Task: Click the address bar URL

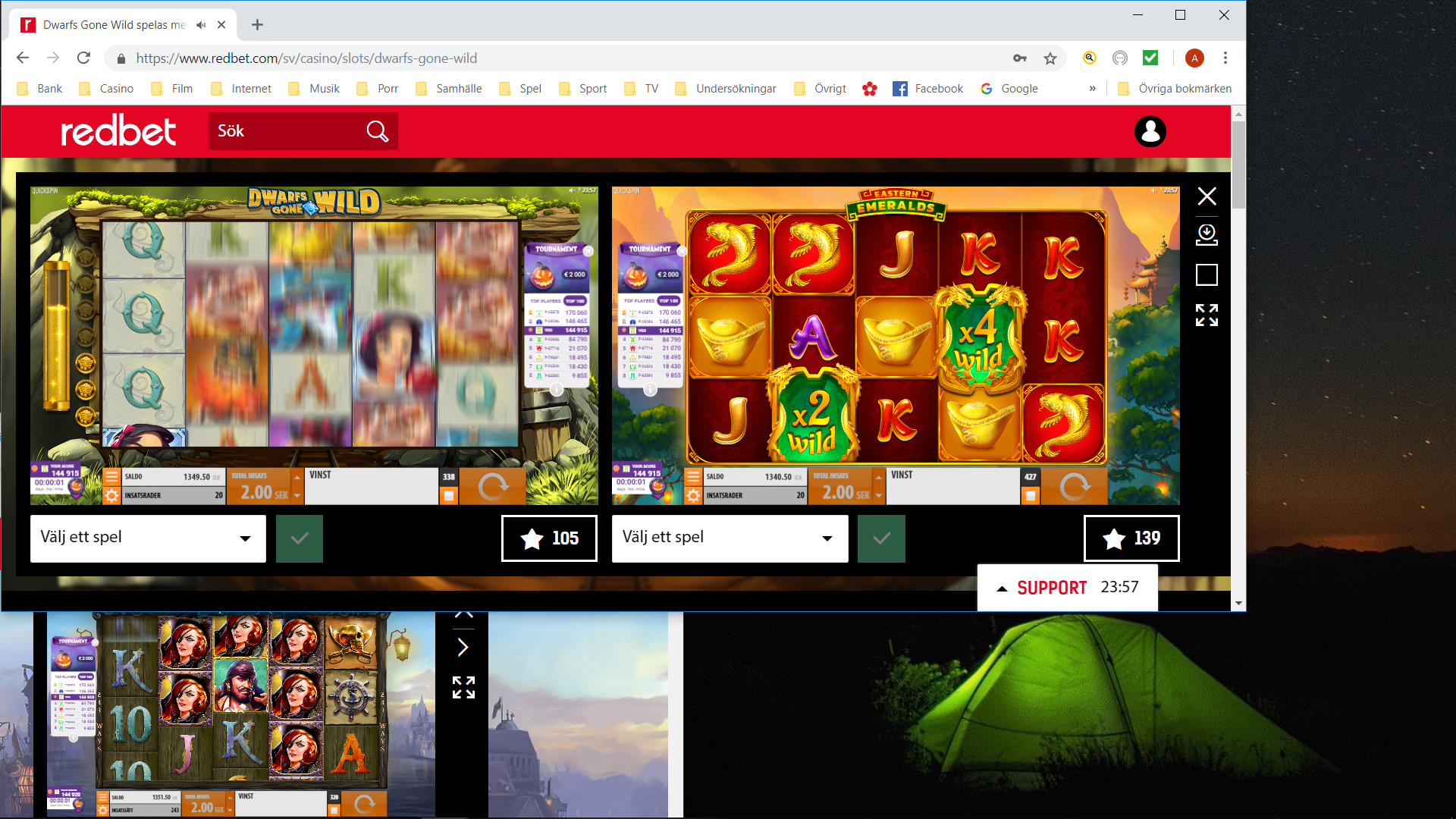Action: (x=306, y=58)
